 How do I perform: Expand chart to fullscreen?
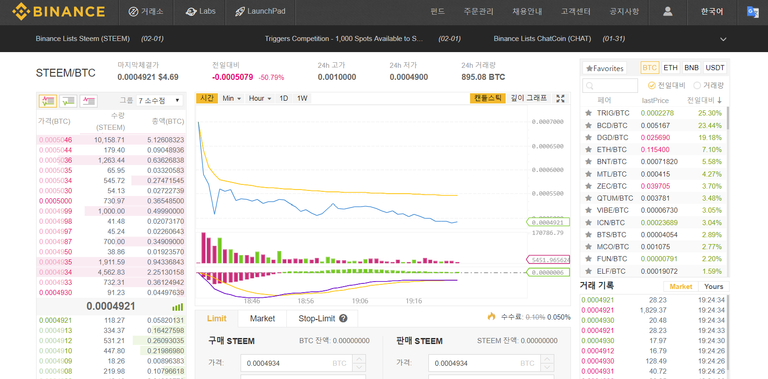(561, 98)
